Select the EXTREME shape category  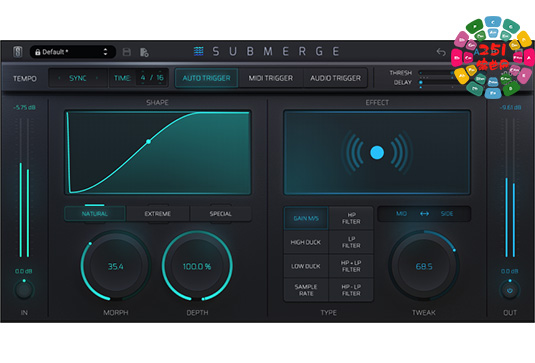click(x=158, y=214)
